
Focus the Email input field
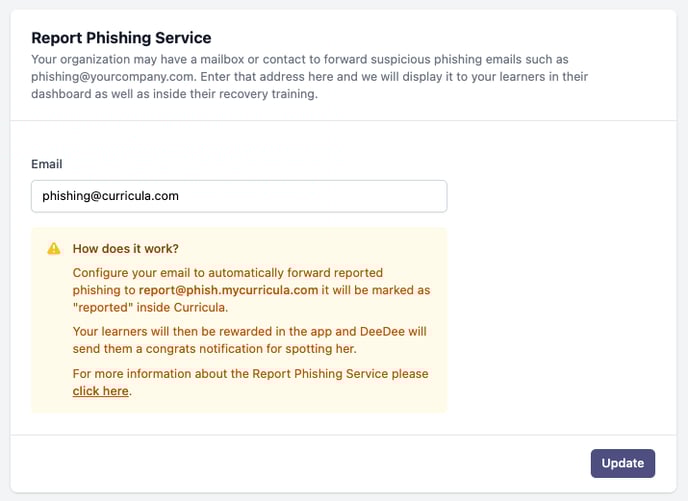pyautogui.click(x=239, y=196)
